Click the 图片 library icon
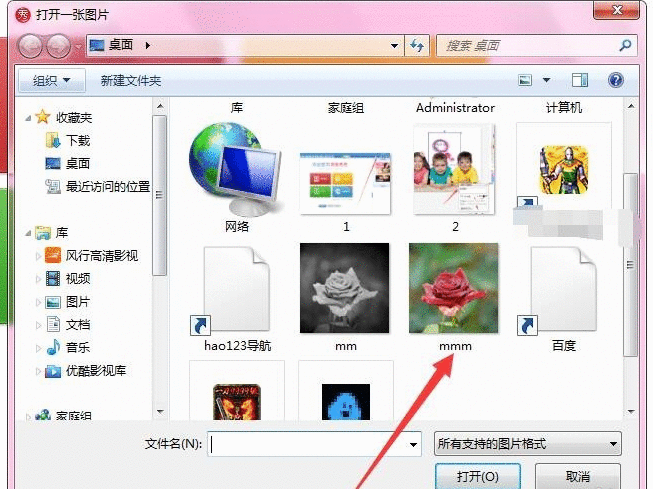653x489 pixels. click(53, 302)
